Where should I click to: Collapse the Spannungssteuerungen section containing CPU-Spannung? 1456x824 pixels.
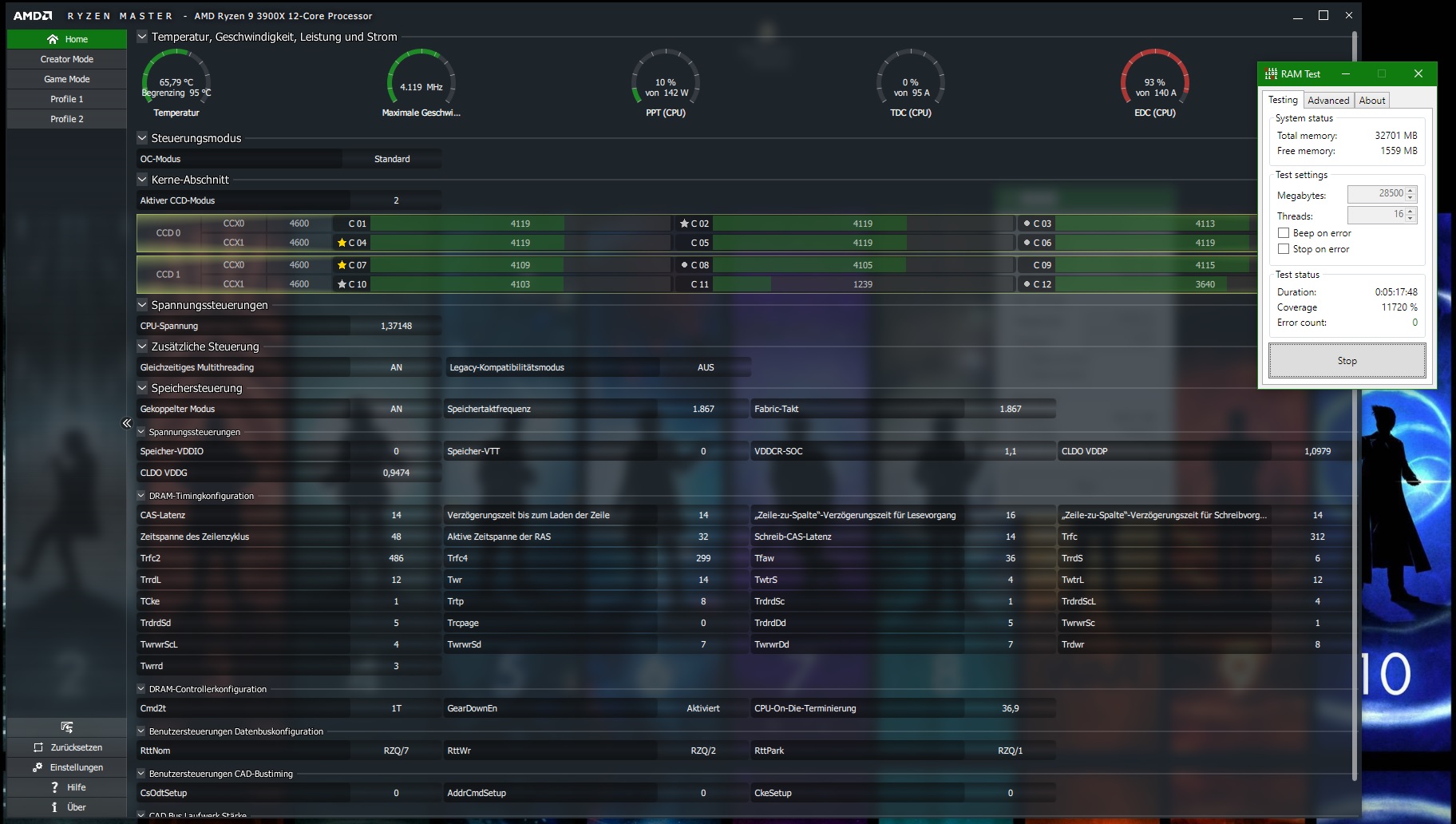tap(142, 305)
